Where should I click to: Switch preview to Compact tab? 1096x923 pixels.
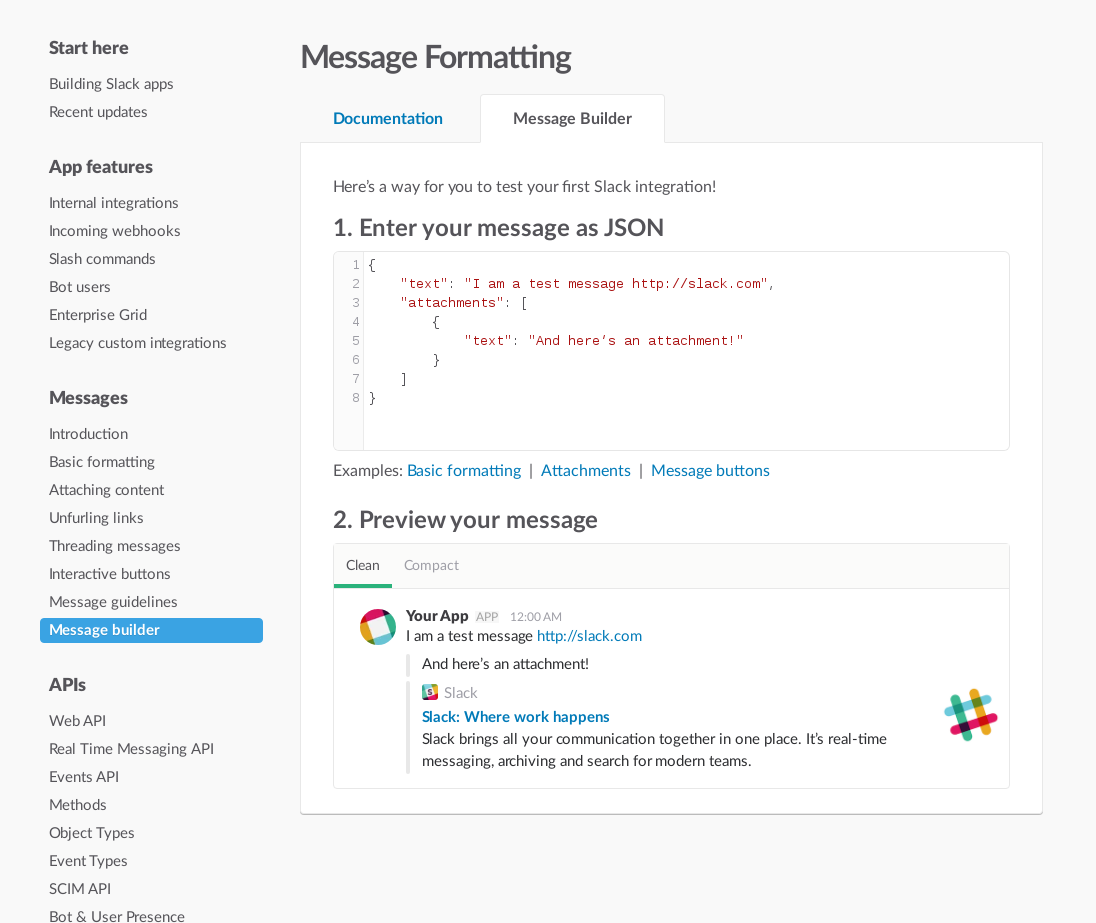pos(431,565)
